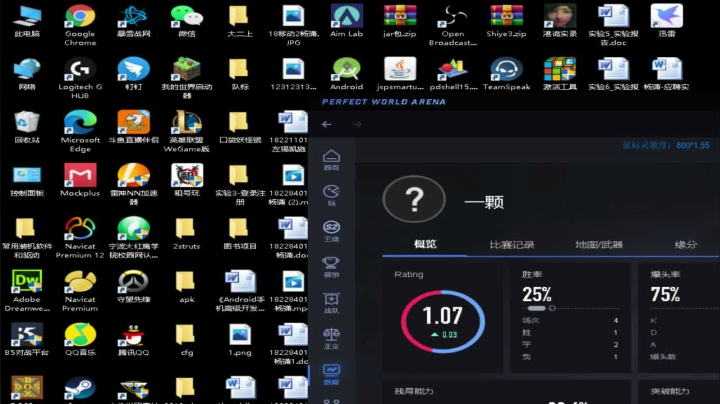
Task: Open the 网络 network desktop icon
Action: tap(27, 74)
